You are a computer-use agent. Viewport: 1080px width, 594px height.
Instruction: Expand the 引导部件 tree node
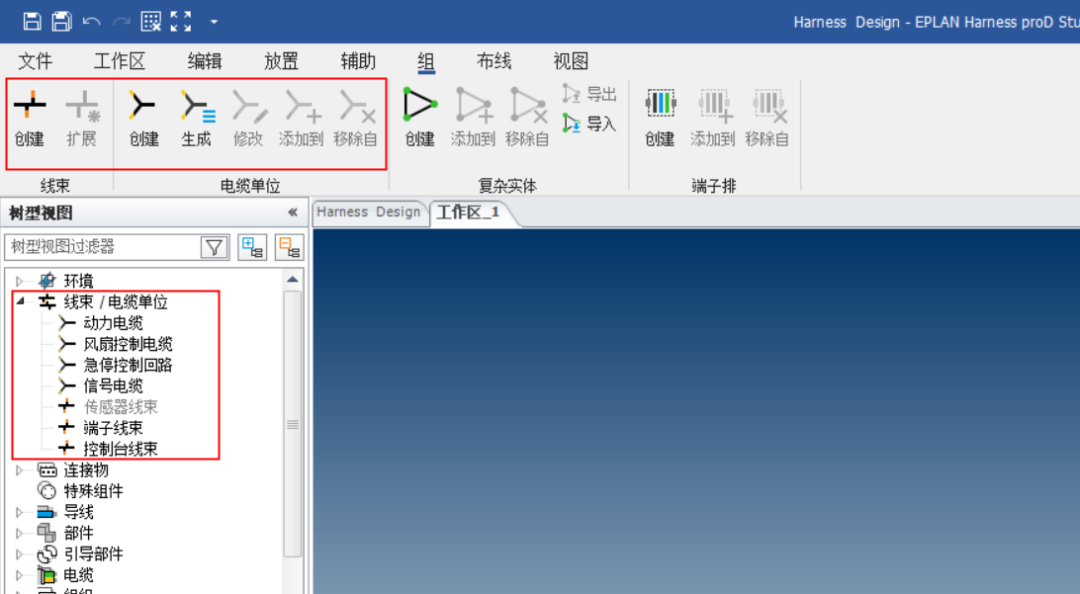pyautogui.click(x=19, y=555)
